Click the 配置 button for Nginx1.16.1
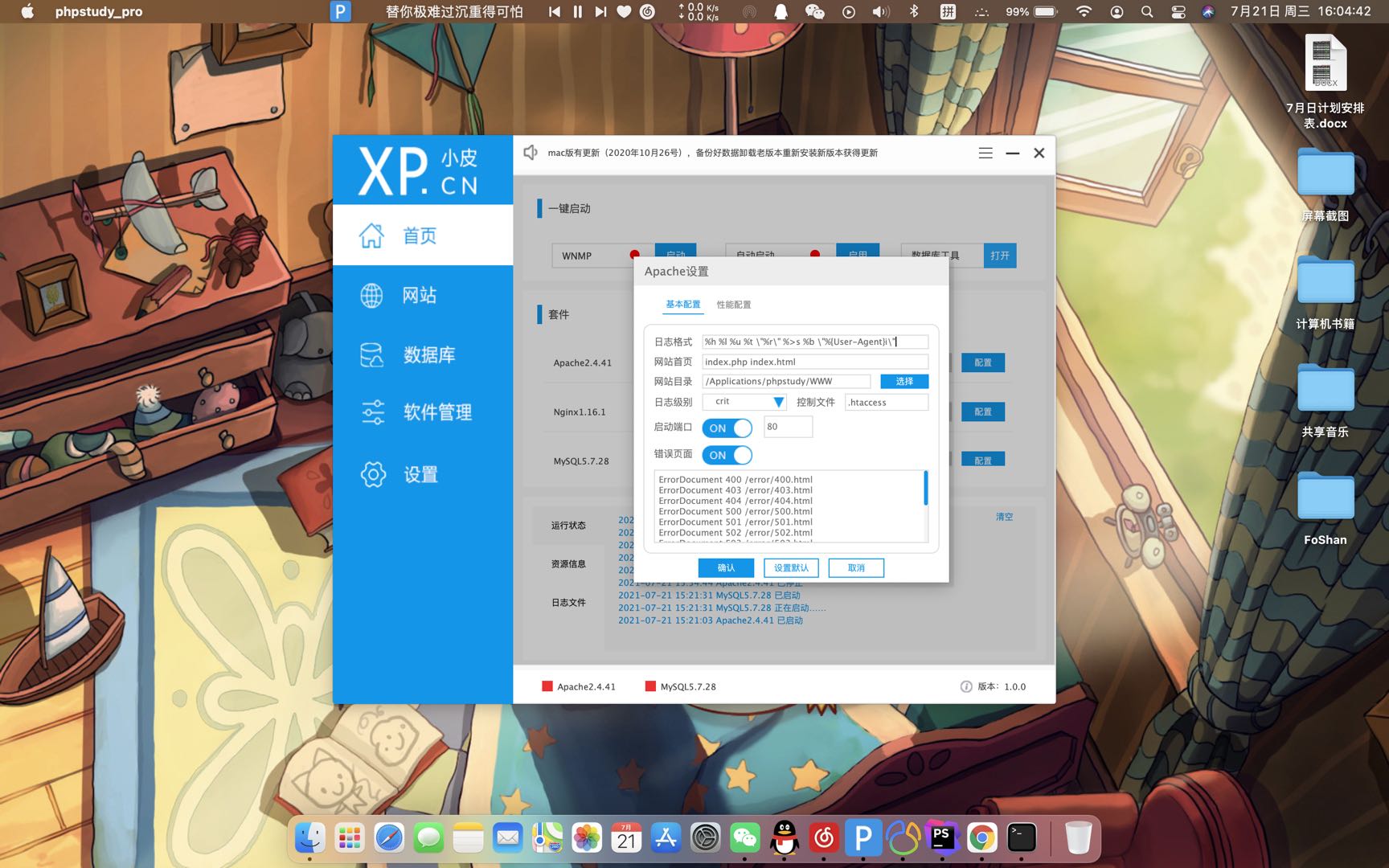The width and height of the screenshot is (1389, 868). point(983,411)
